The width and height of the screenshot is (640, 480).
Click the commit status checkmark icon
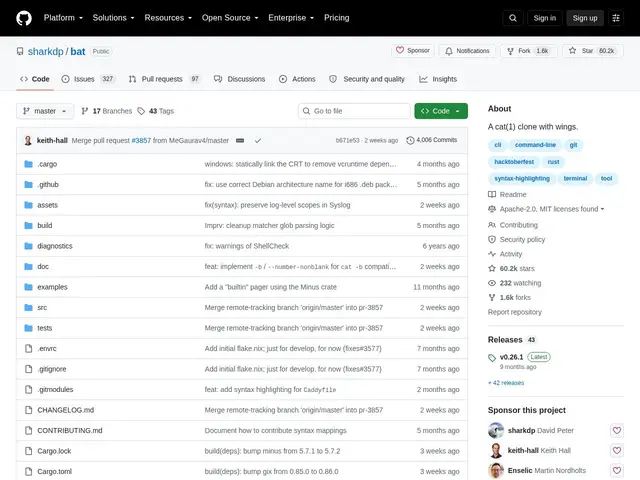click(x=258, y=141)
